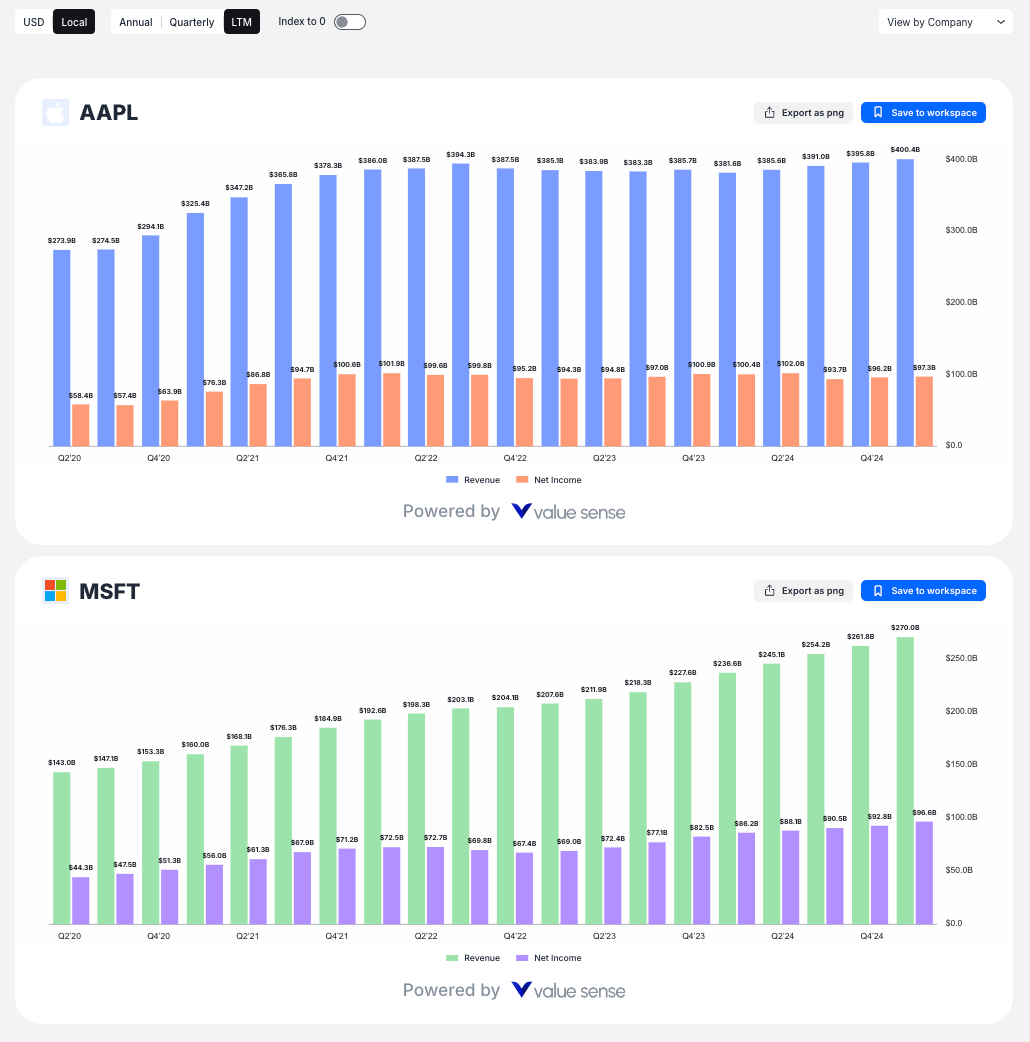This screenshot has height=1042, width=1030.
Task: Click the $192.6B label in MSFT chart
Action: click(372, 710)
